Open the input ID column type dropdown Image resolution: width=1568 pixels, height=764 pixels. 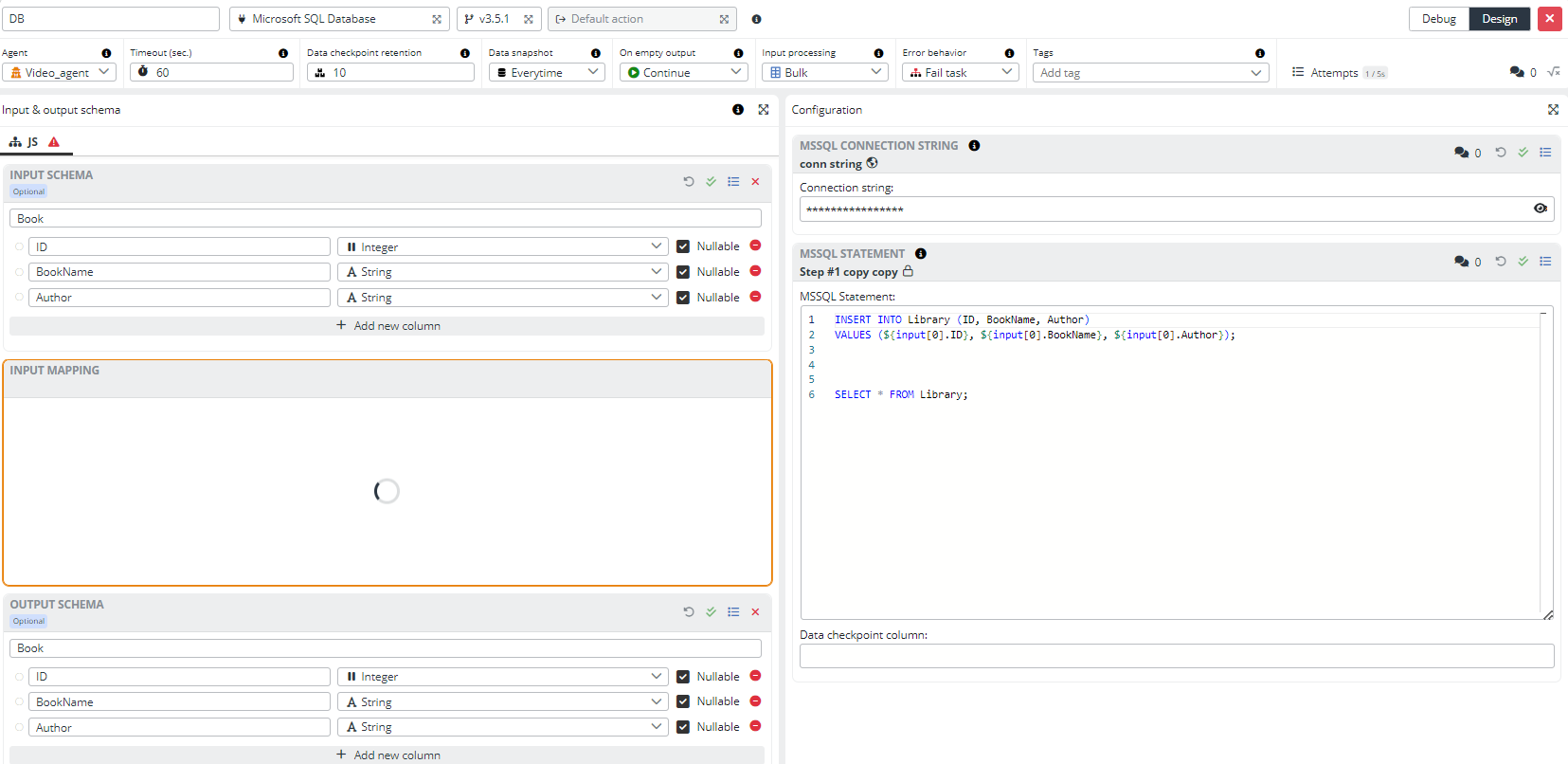502,246
